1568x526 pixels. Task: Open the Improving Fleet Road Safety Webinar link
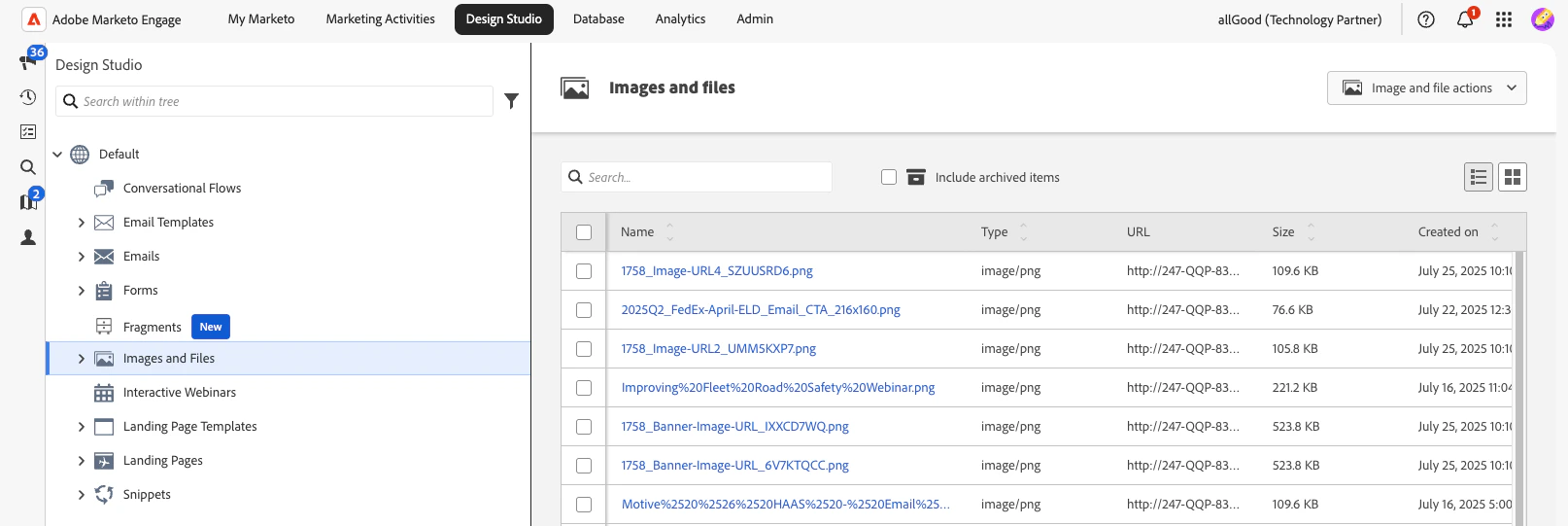coord(778,388)
